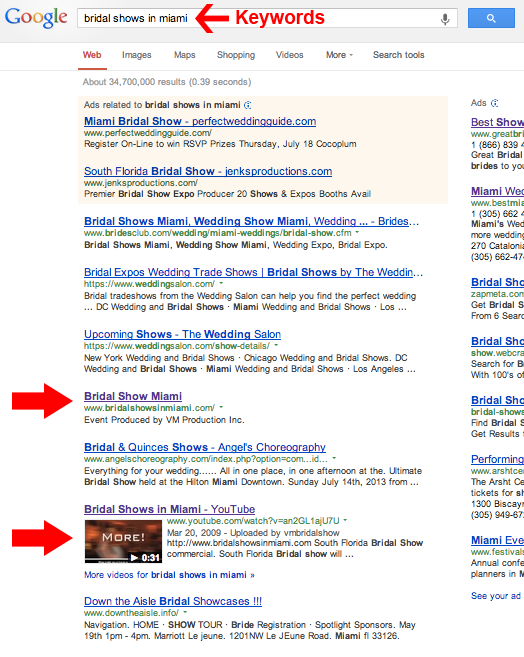Image resolution: width=524 pixels, height=657 pixels.
Task: Open the Performing sidebar ad link
Action: point(497,459)
